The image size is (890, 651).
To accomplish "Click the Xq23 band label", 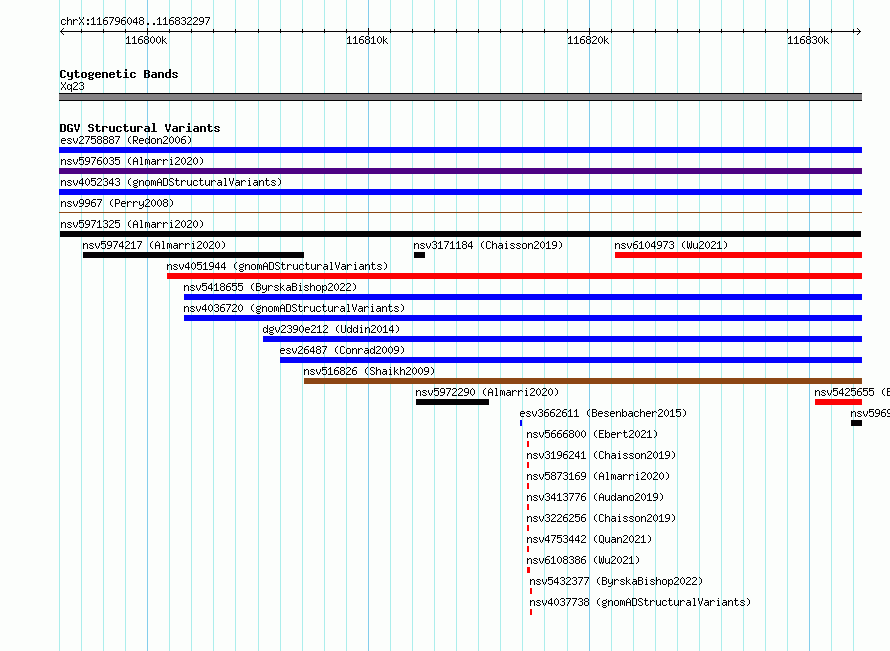I will pos(72,86).
